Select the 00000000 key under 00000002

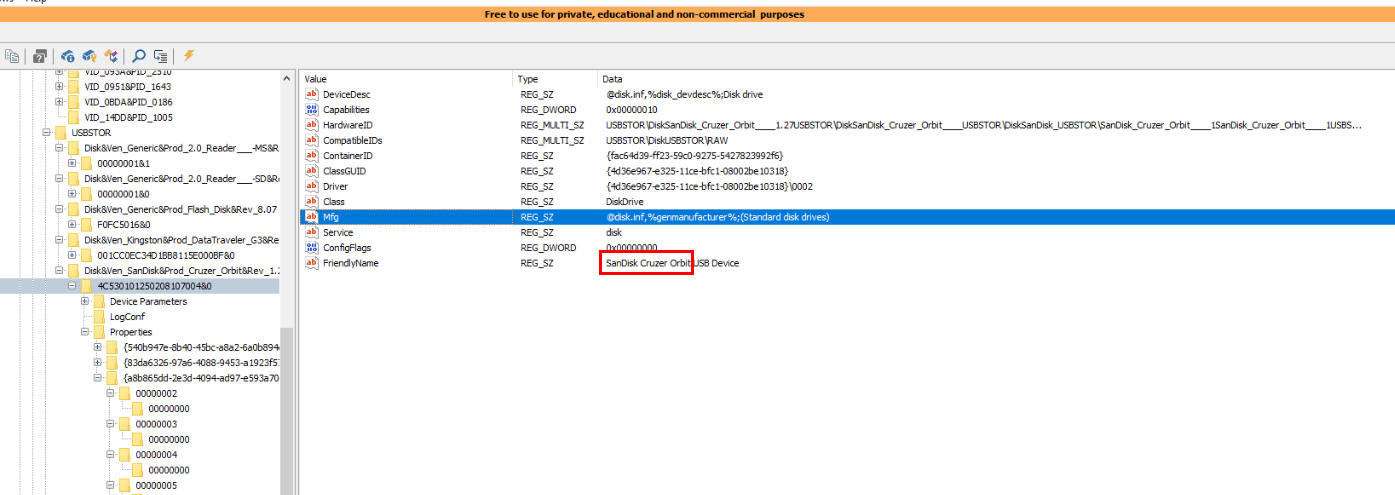tap(169, 409)
